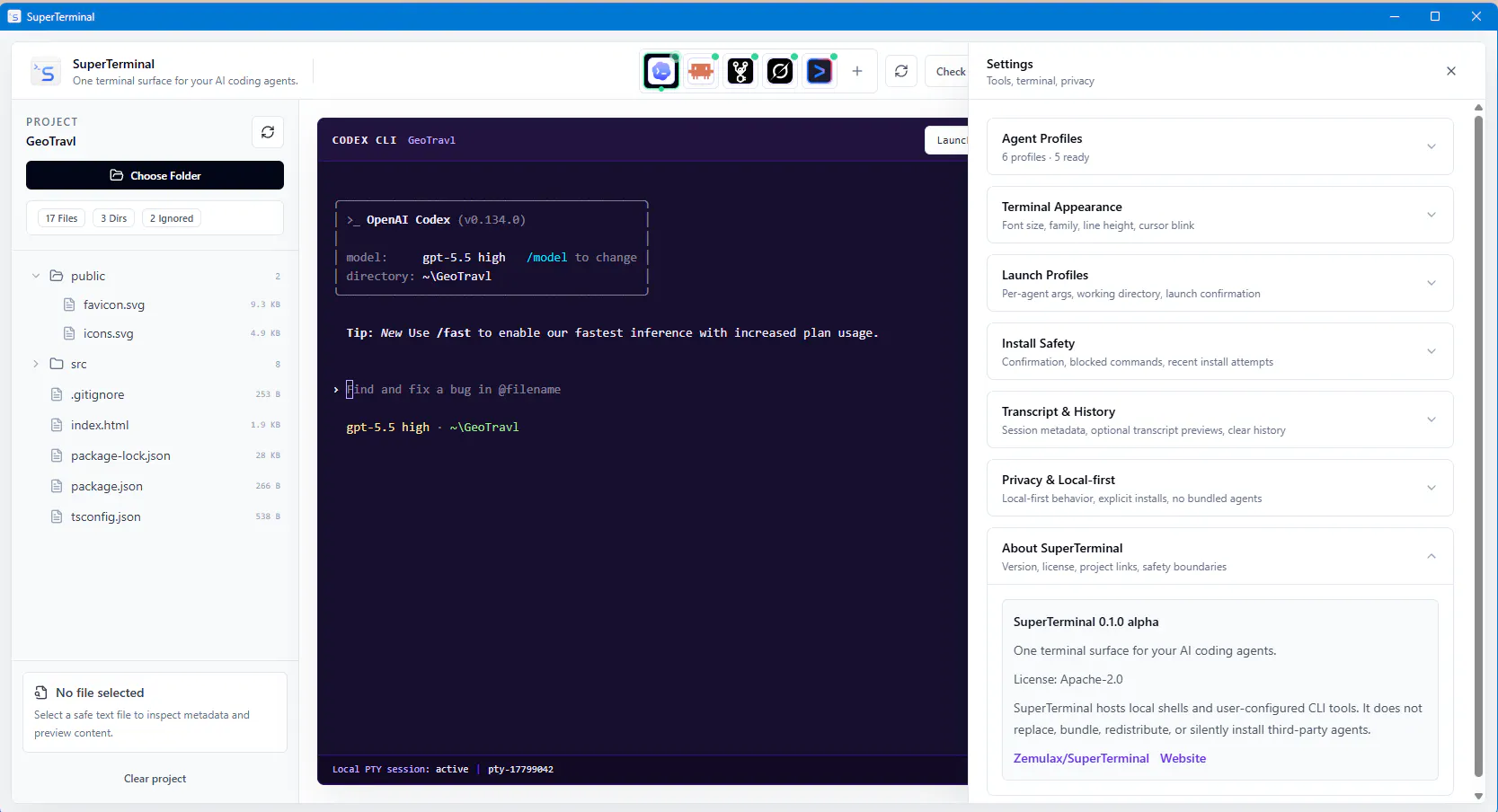
Task: Click the Check button in the toolbar
Action: click(947, 71)
